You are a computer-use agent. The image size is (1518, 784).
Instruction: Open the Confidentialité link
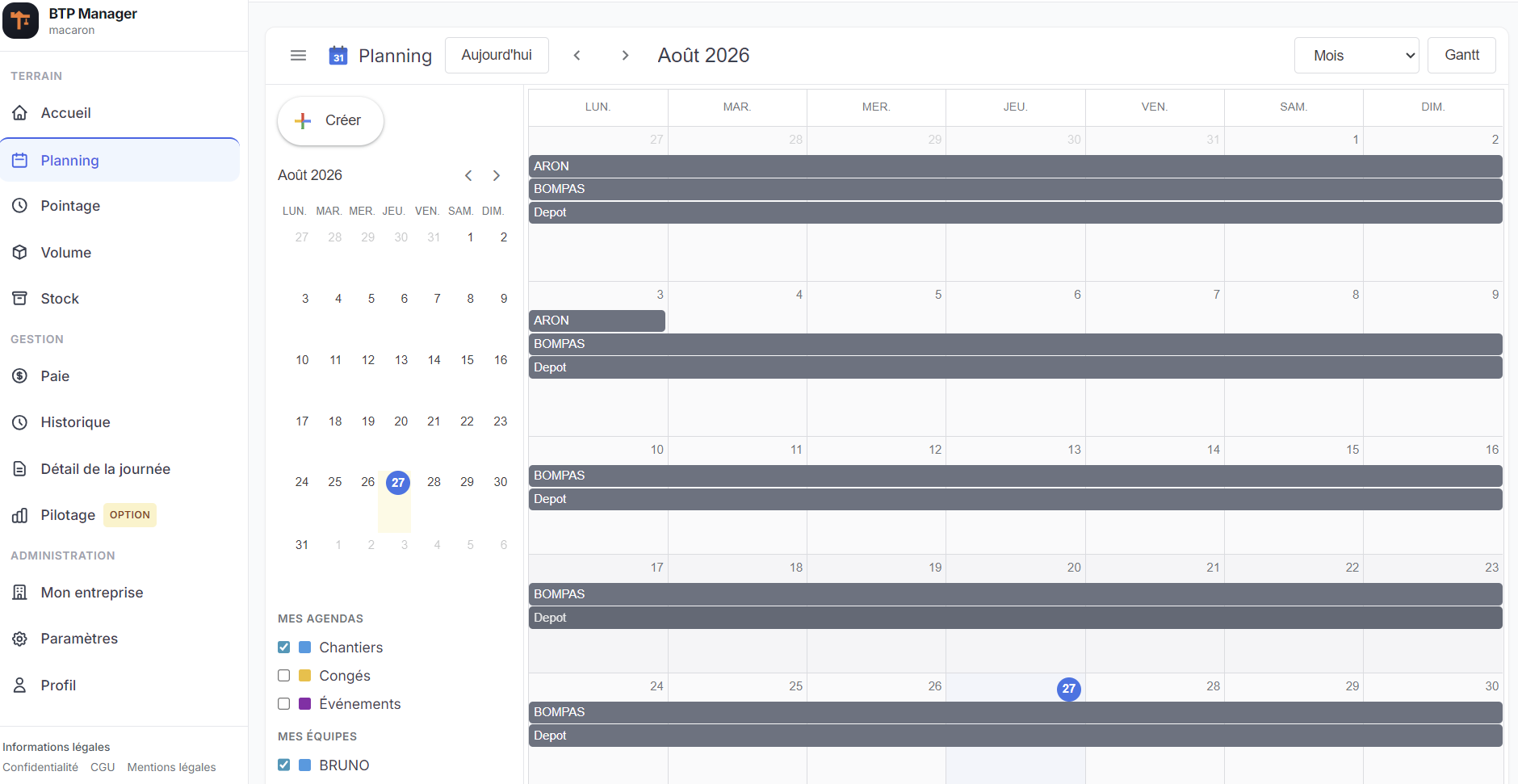pos(40,767)
